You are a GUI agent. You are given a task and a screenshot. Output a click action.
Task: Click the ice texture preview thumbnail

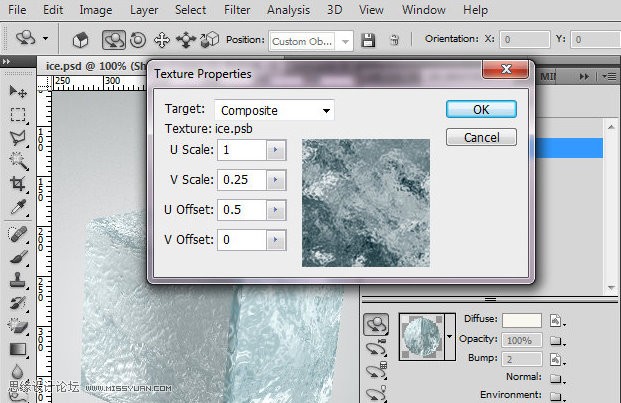click(x=366, y=203)
